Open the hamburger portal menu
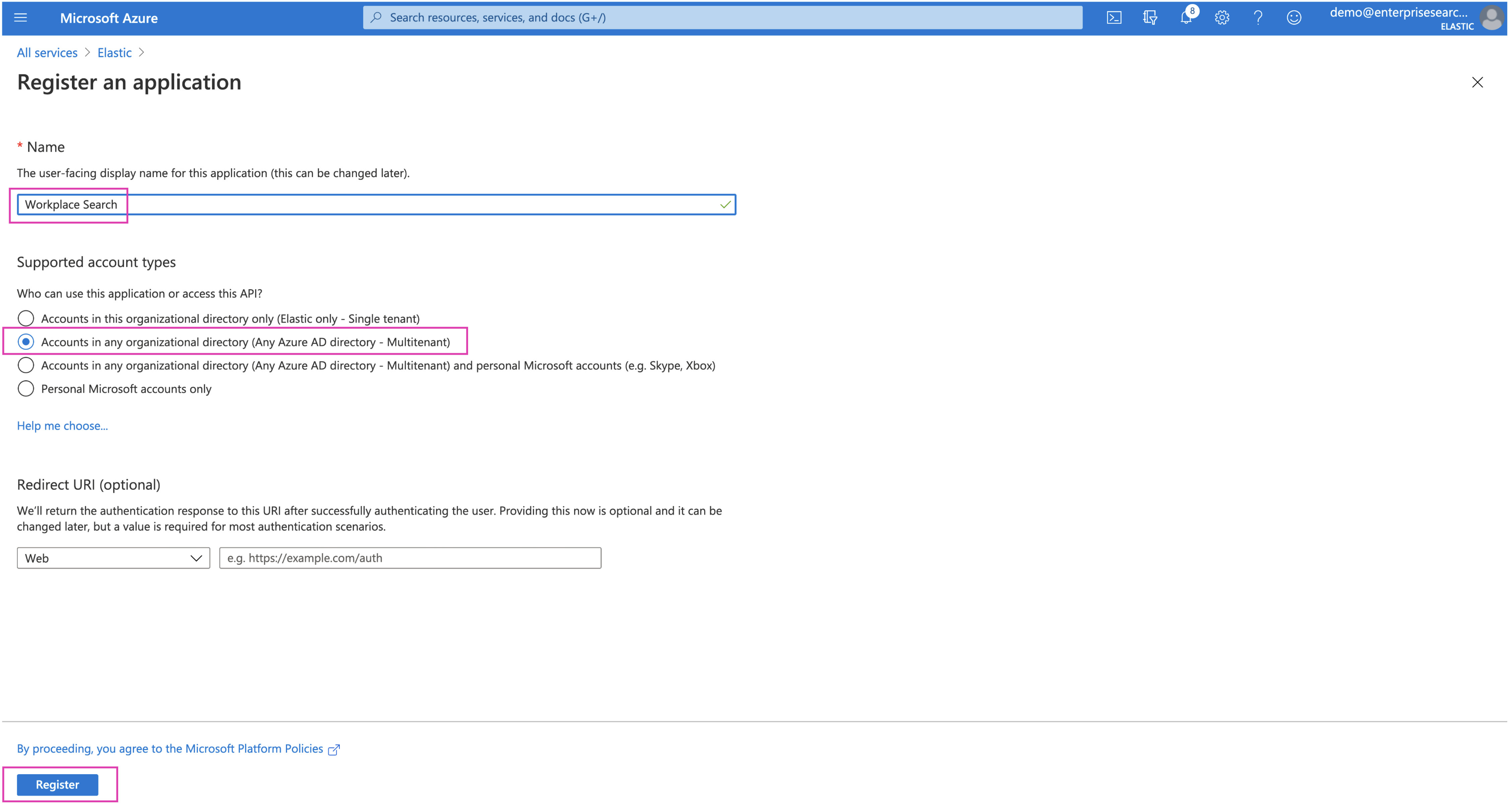Screen dimensions: 1510x812 (x=20, y=18)
